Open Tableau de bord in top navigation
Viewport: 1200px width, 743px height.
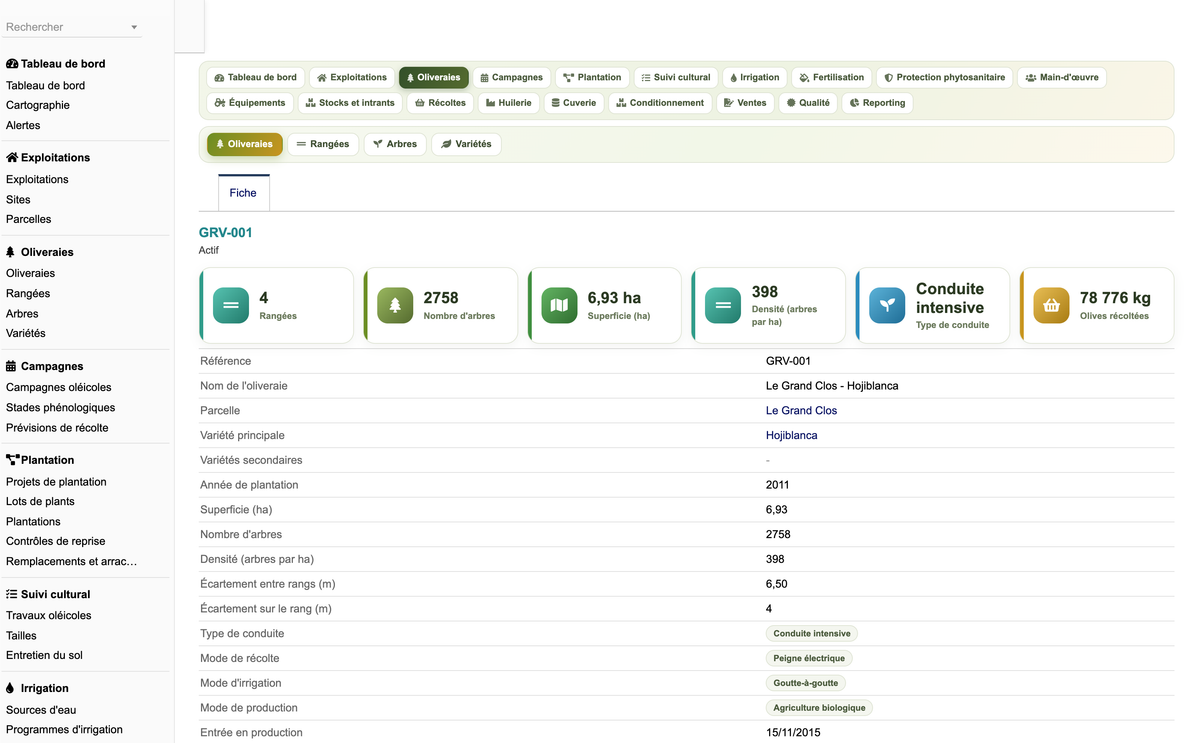(256, 77)
